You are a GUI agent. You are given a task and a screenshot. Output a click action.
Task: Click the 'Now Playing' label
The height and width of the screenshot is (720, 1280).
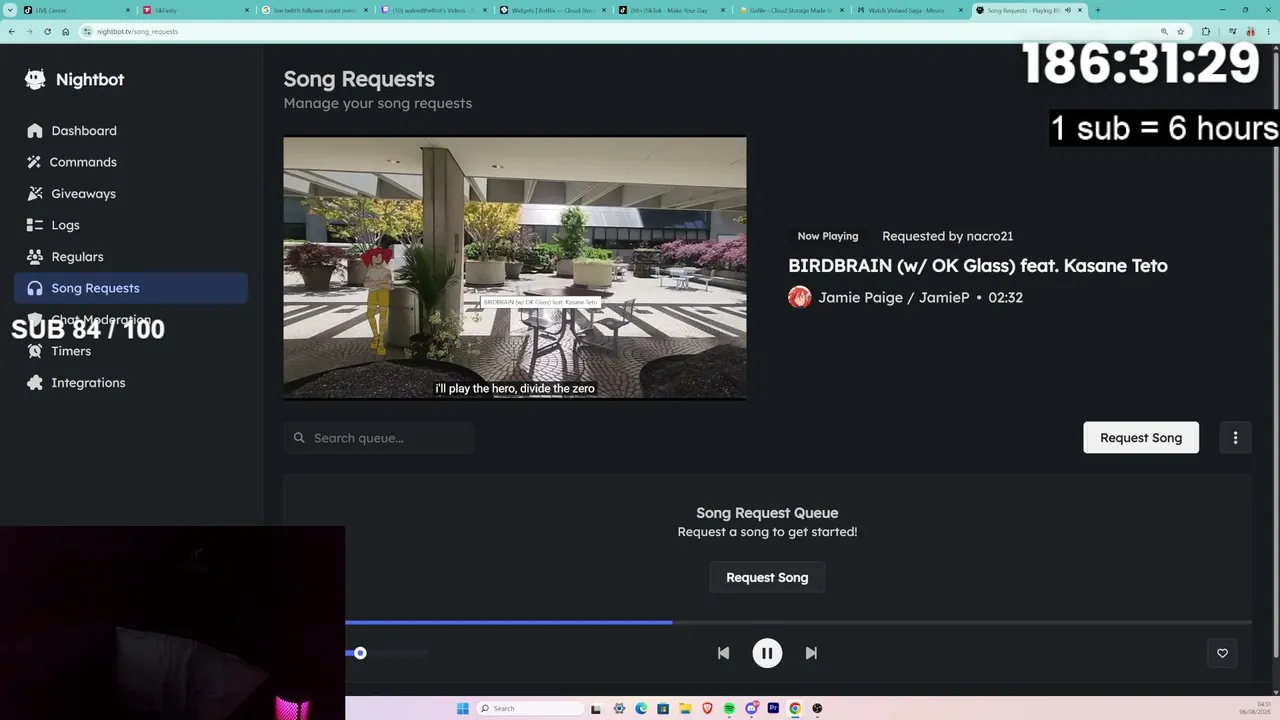(828, 236)
